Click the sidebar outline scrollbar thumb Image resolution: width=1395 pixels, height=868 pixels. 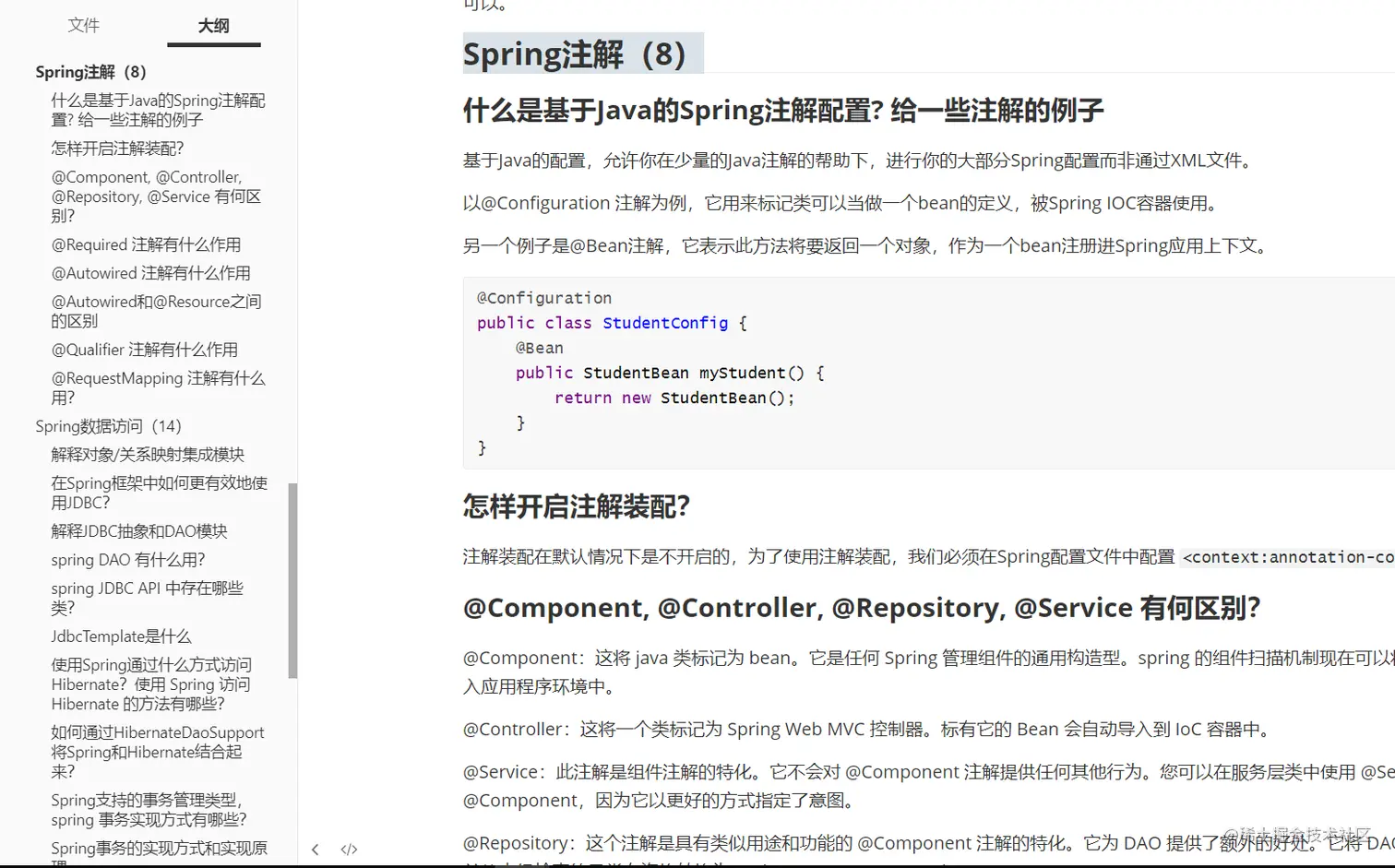[292, 581]
